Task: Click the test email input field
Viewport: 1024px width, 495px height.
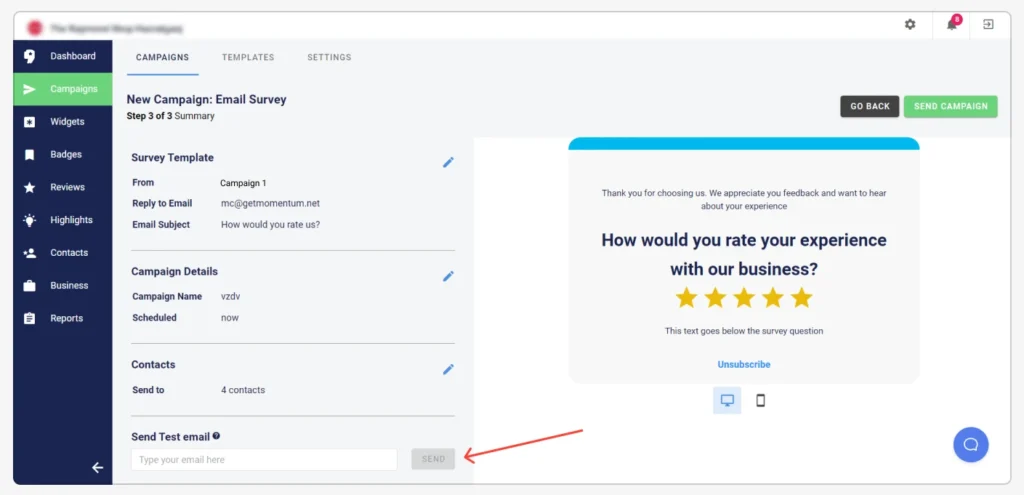Action: point(264,460)
